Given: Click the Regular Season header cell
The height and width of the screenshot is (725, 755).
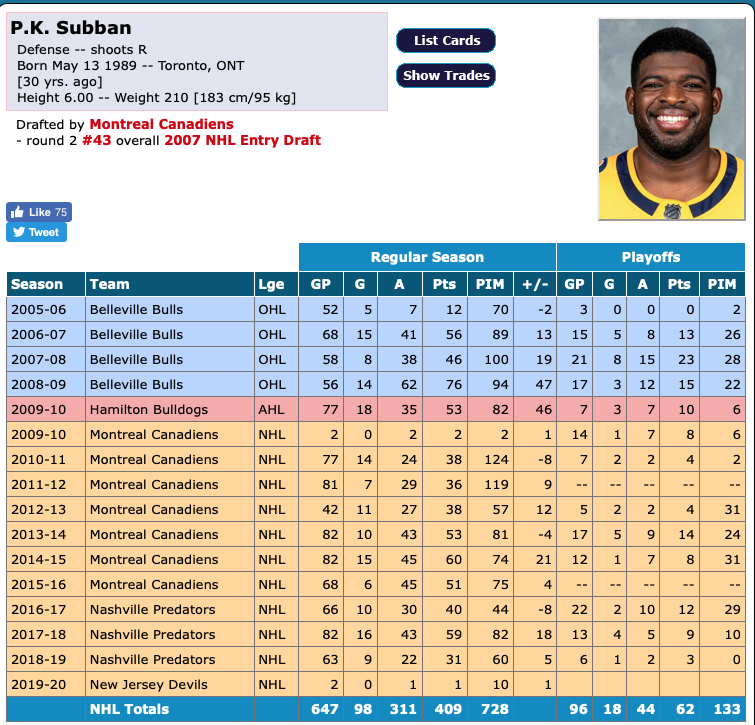Looking at the screenshot, I should coord(427,257).
